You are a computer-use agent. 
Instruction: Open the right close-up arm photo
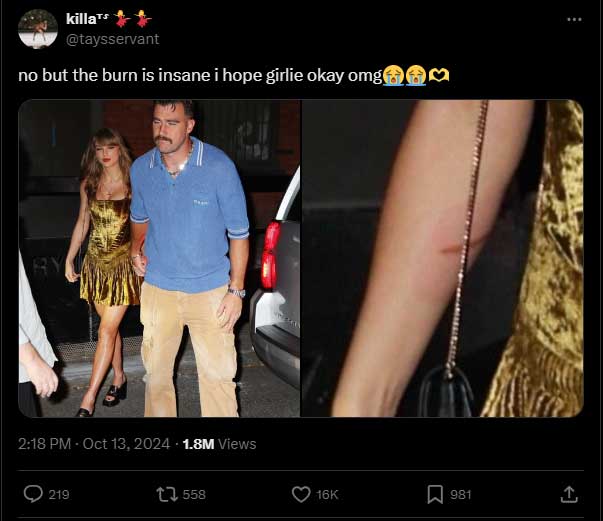pyautogui.click(x=442, y=258)
